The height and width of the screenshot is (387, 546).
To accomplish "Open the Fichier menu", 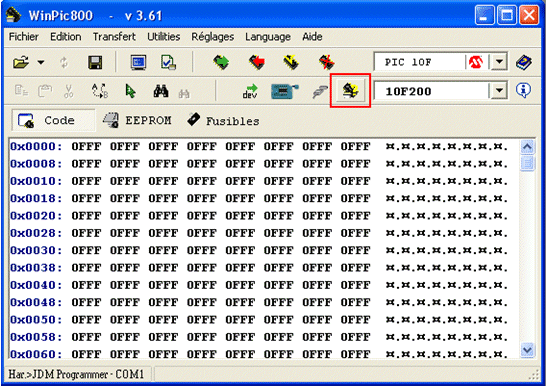I will [24, 37].
